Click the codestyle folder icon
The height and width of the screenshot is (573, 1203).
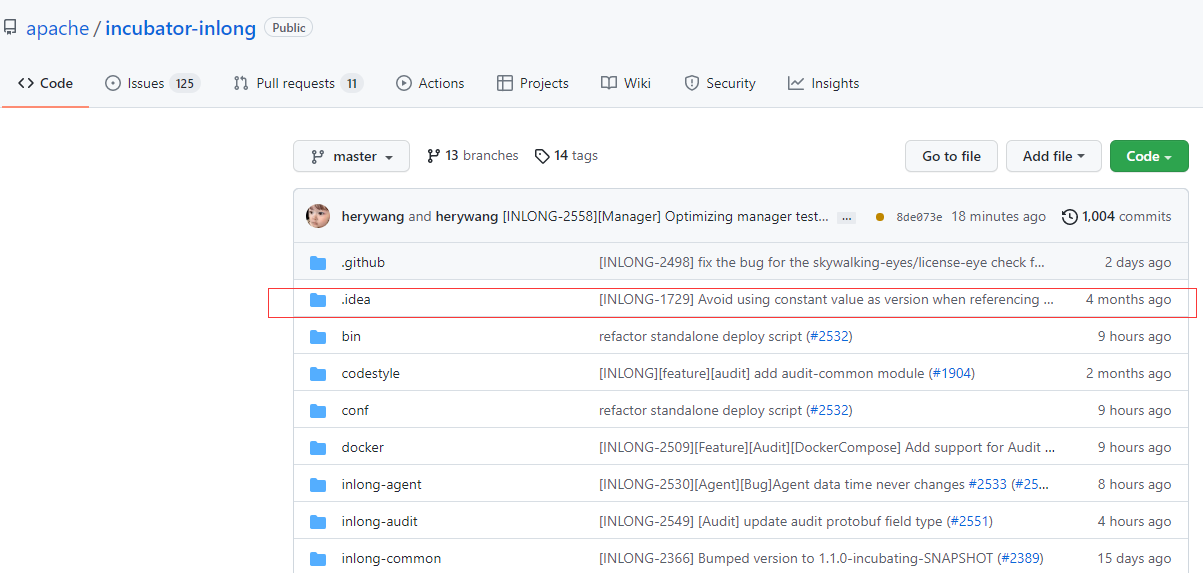(x=318, y=374)
